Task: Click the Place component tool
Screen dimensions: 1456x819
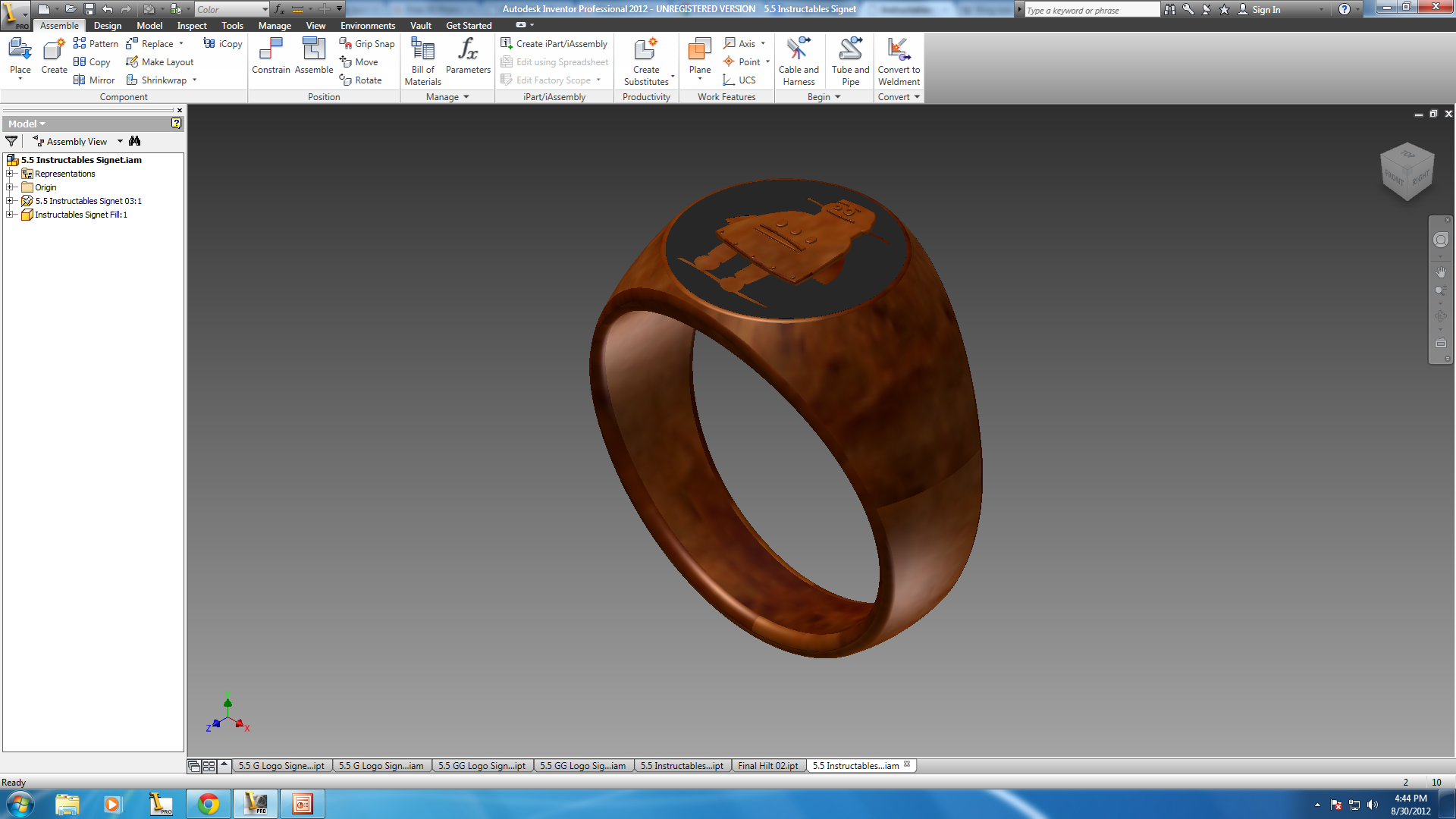Action: [20, 58]
